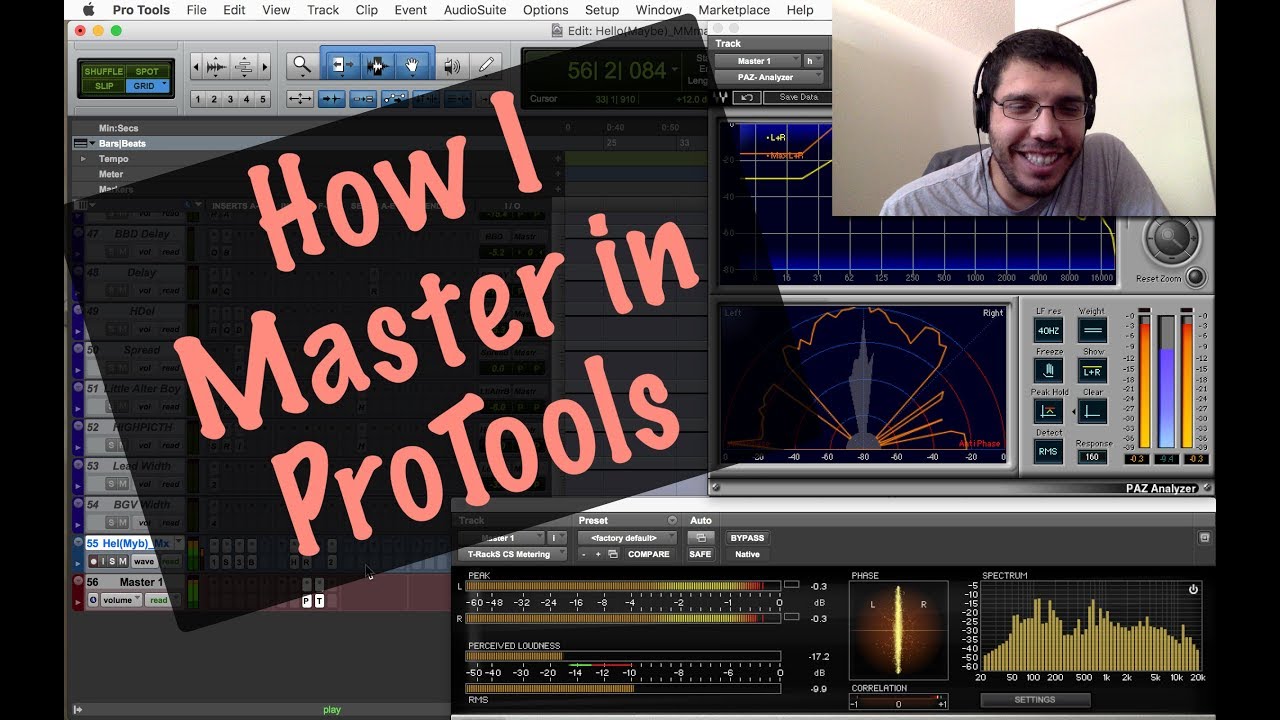The height and width of the screenshot is (720, 1280).
Task: Enable SLIP edit mode
Action: [x=104, y=86]
